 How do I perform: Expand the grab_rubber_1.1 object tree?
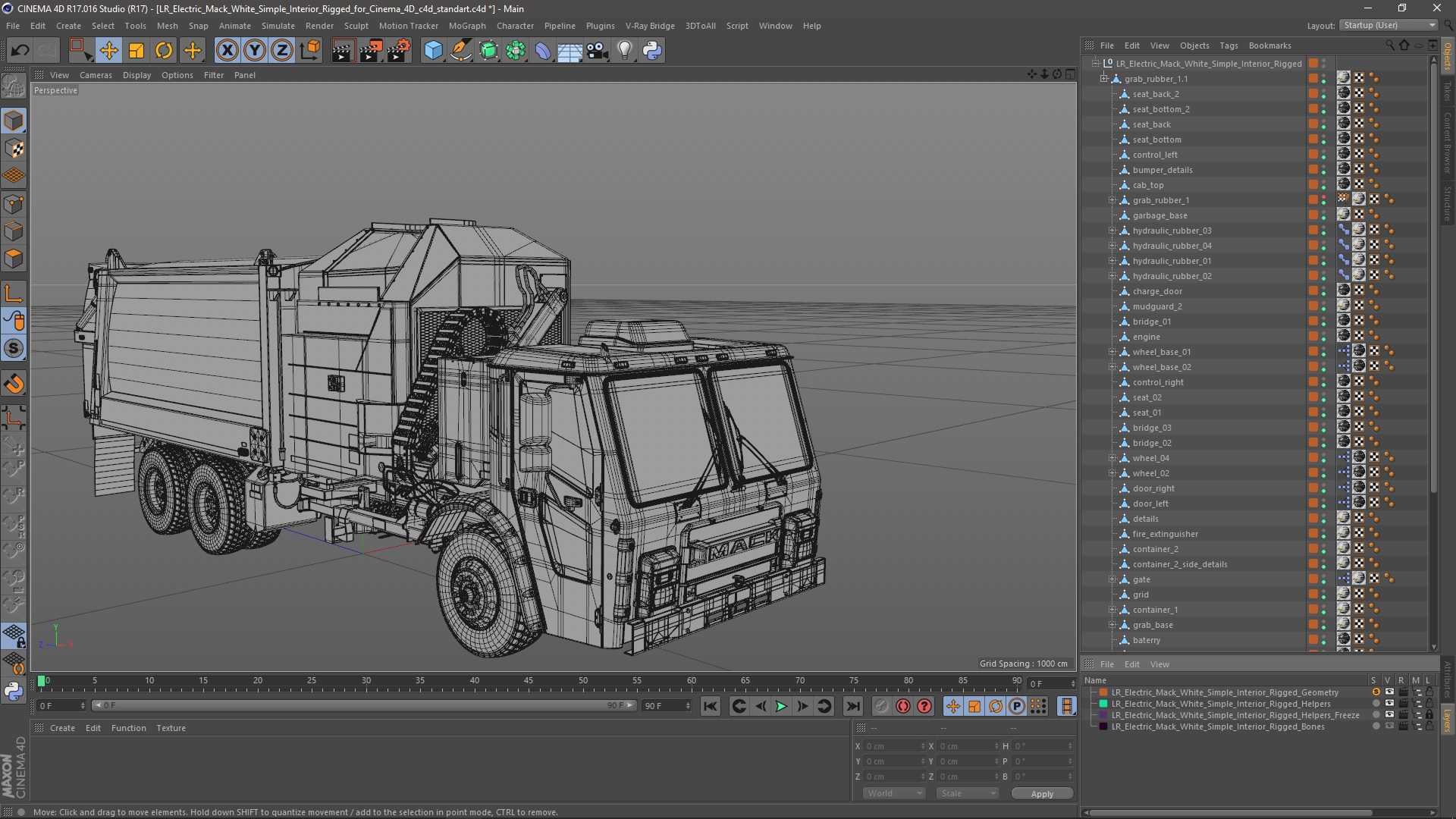[x=1104, y=79]
